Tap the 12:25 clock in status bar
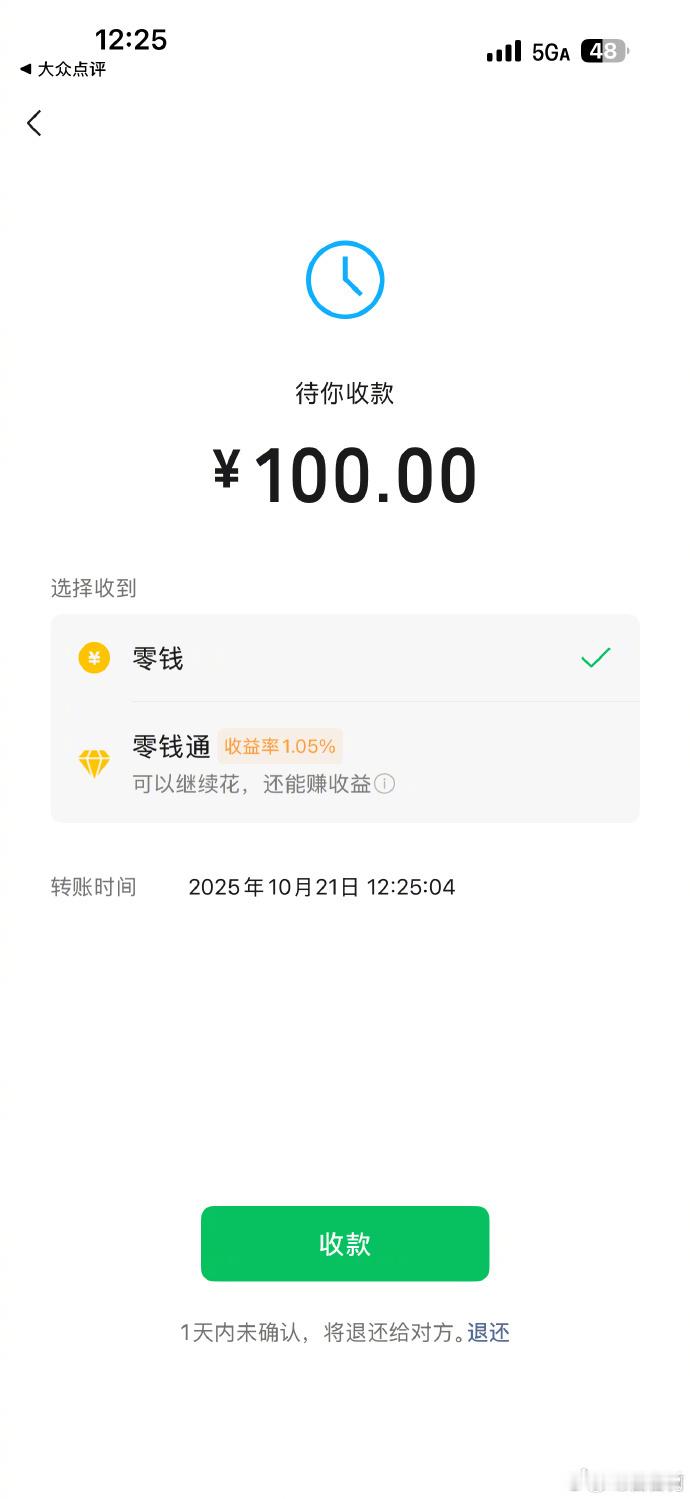Screen dimensions: 690x1499 pyautogui.click(x=131, y=39)
